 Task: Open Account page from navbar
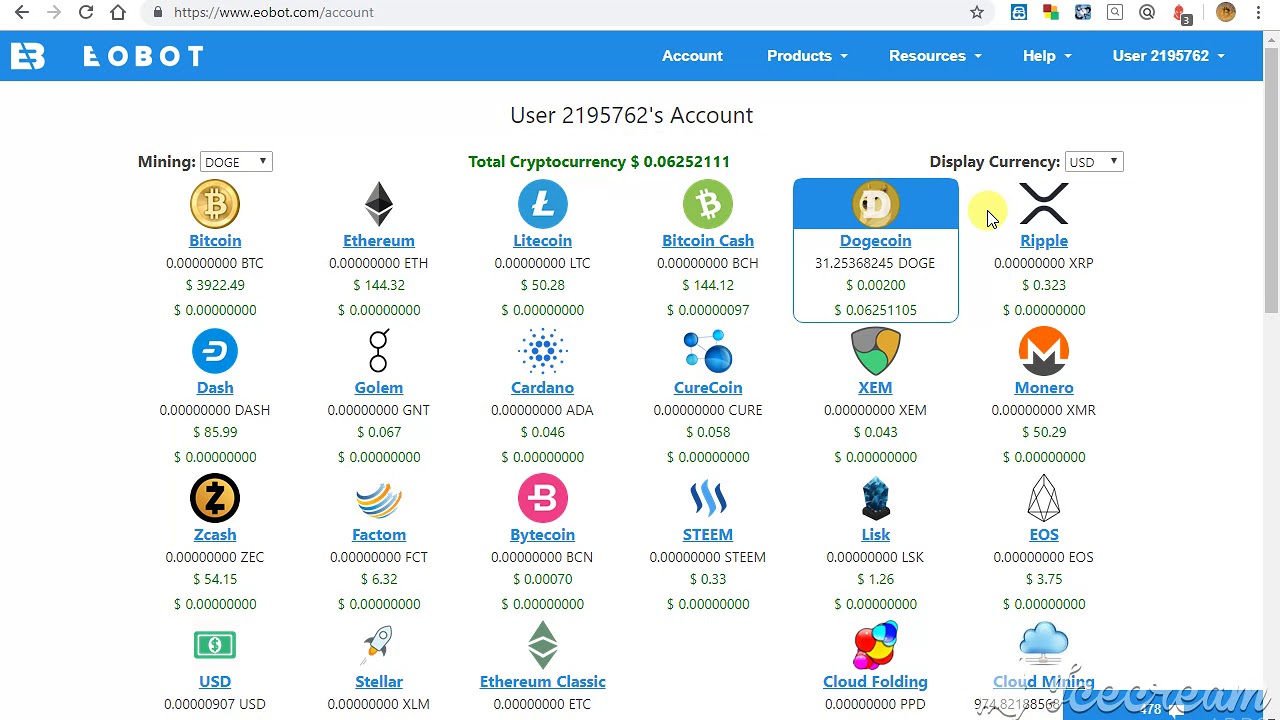[x=692, y=56]
